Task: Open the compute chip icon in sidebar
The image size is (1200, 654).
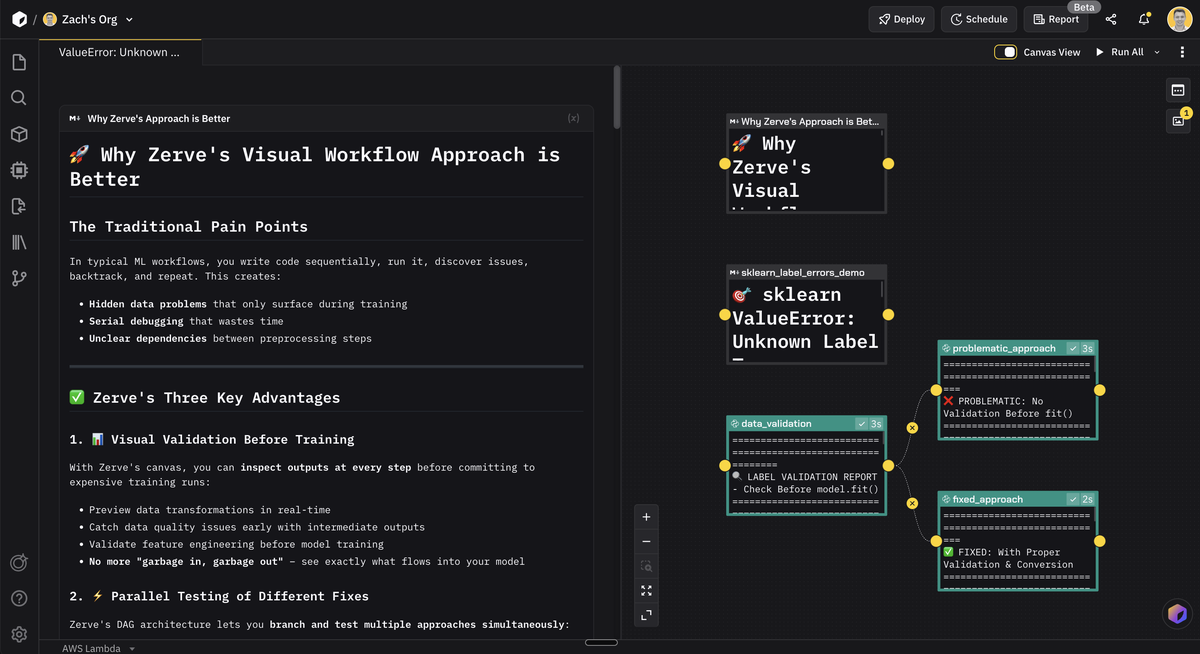Action: (18, 170)
